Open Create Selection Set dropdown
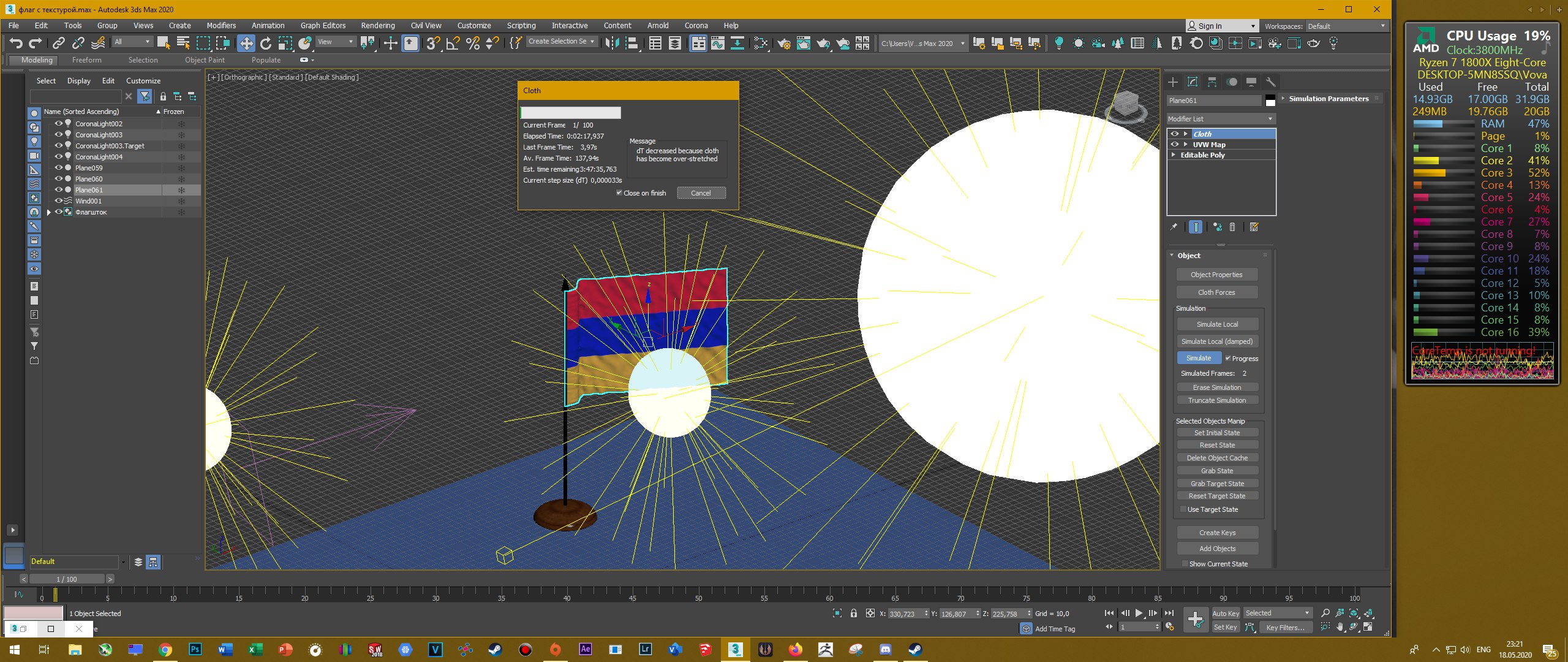The image size is (1568, 662). (561, 41)
